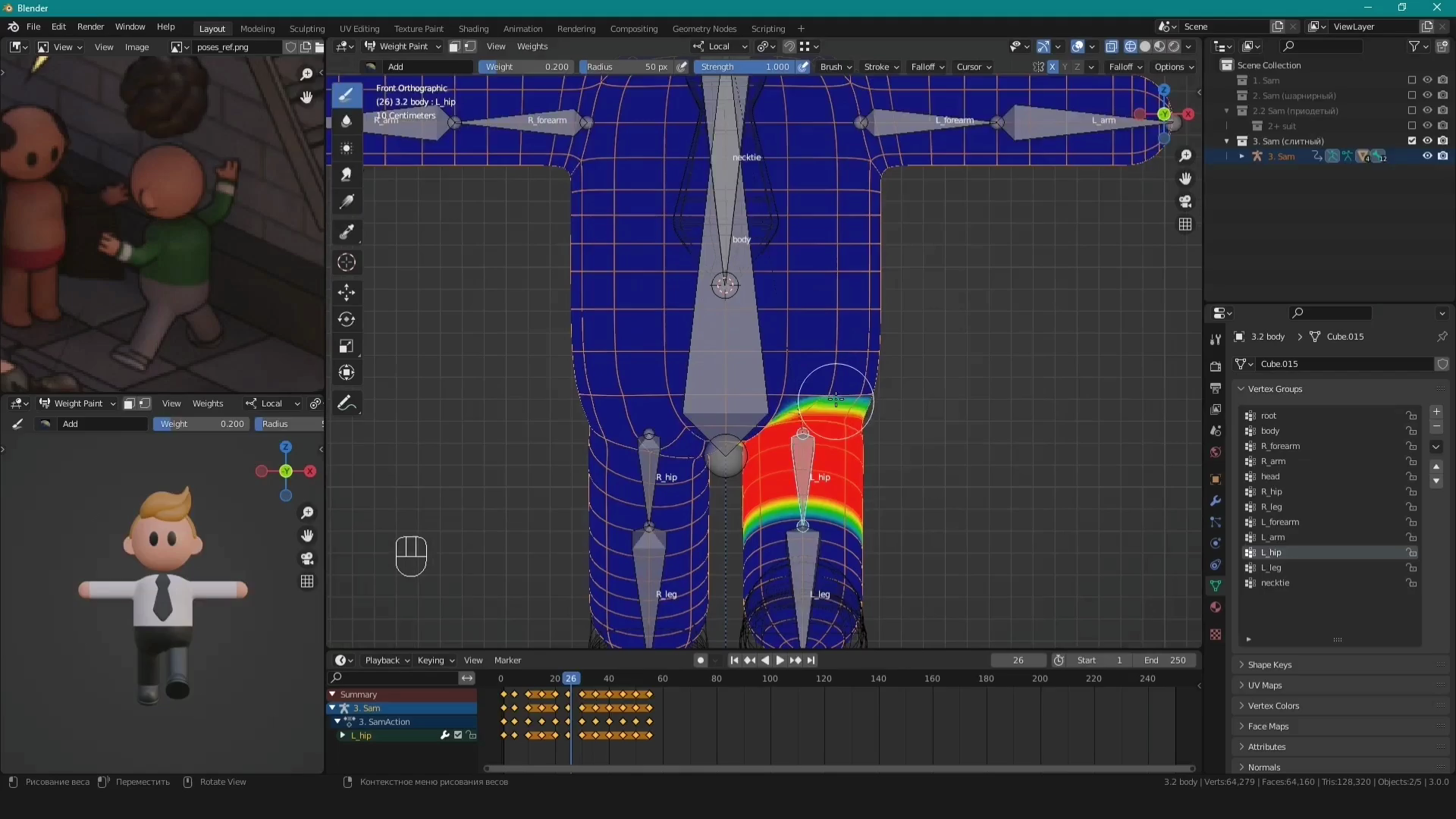Uncheck 3. Sam collection exclude checkbox
Viewport: 1456px width, 819px height.
point(1412,141)
